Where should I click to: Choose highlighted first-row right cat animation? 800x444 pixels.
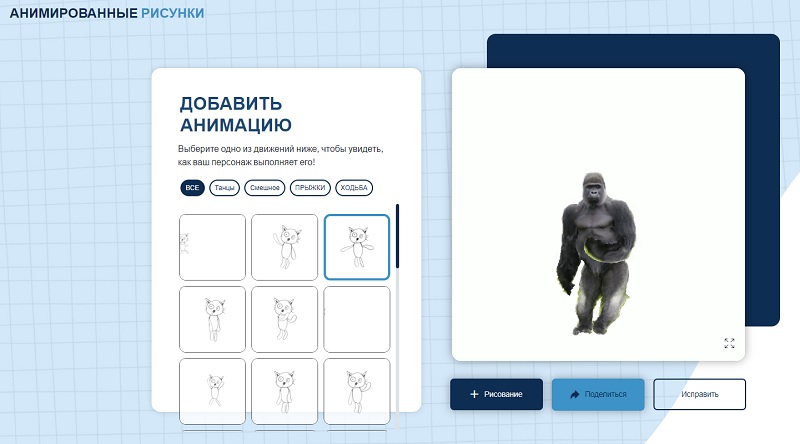click(x=357, y=247)
